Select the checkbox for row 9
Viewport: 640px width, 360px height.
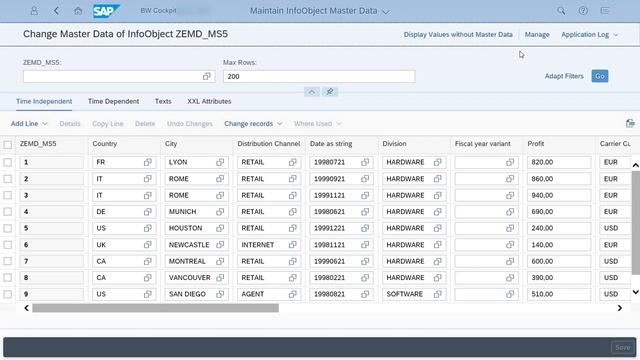(8, 294)
